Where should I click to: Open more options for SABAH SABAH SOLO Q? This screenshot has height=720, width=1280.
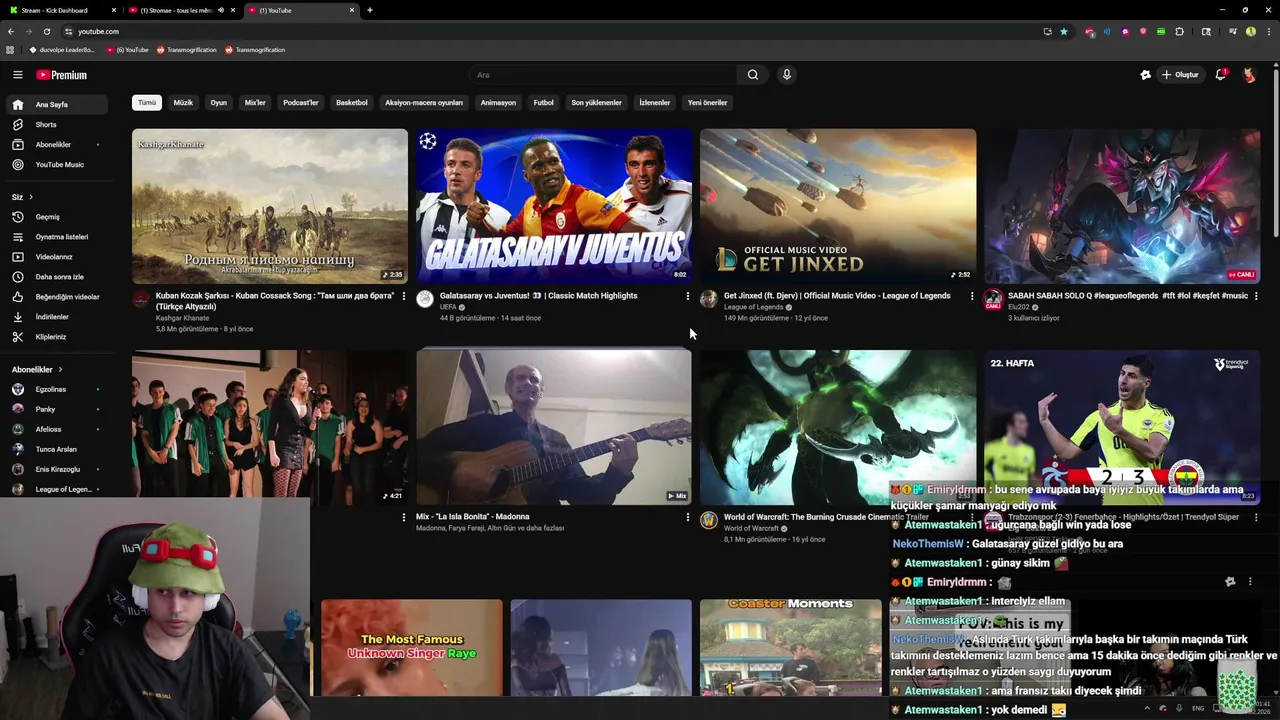pos(1256,296)
